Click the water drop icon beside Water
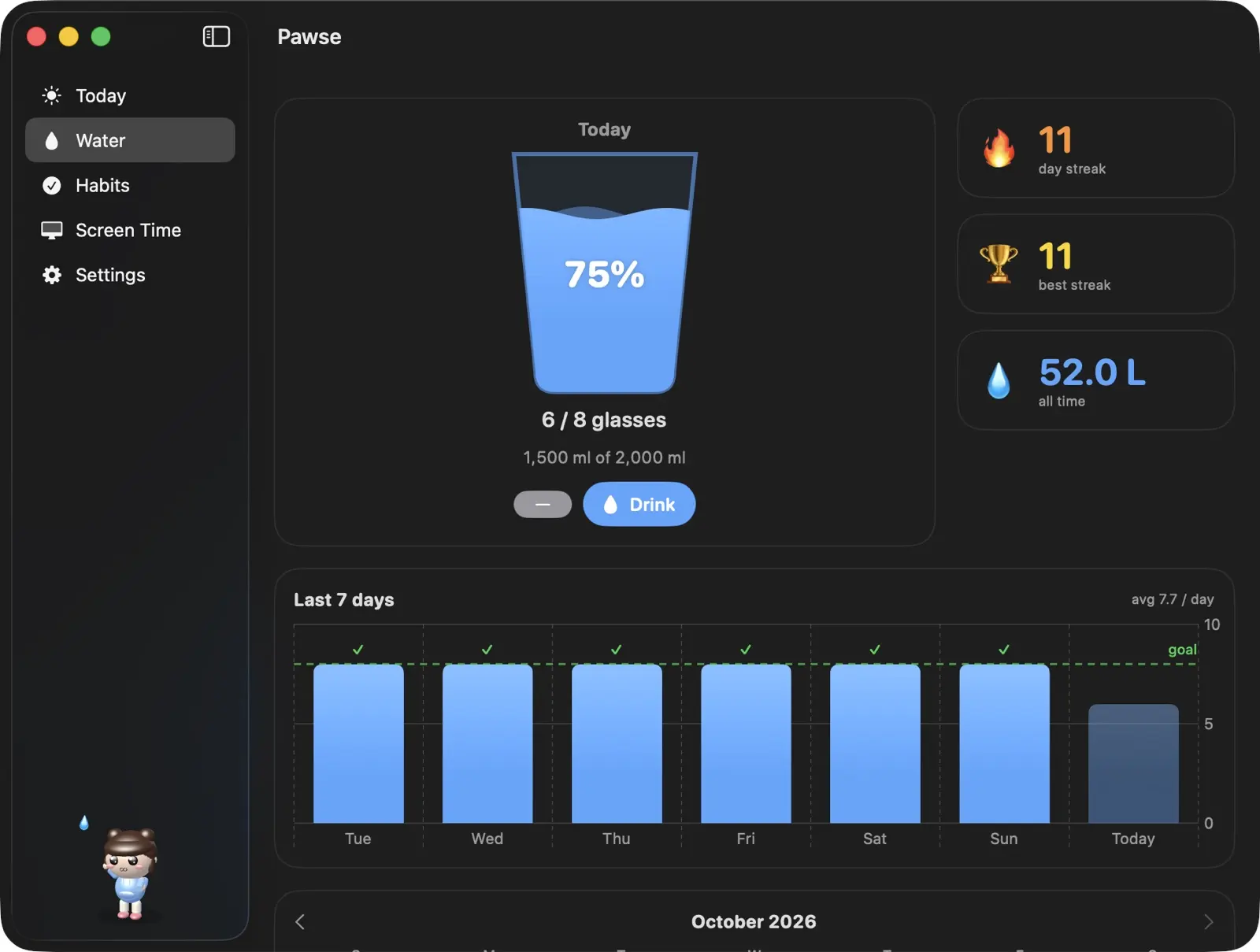This screenshot has width=1260, height=952. pyautogui.click(x=51, y=140)
